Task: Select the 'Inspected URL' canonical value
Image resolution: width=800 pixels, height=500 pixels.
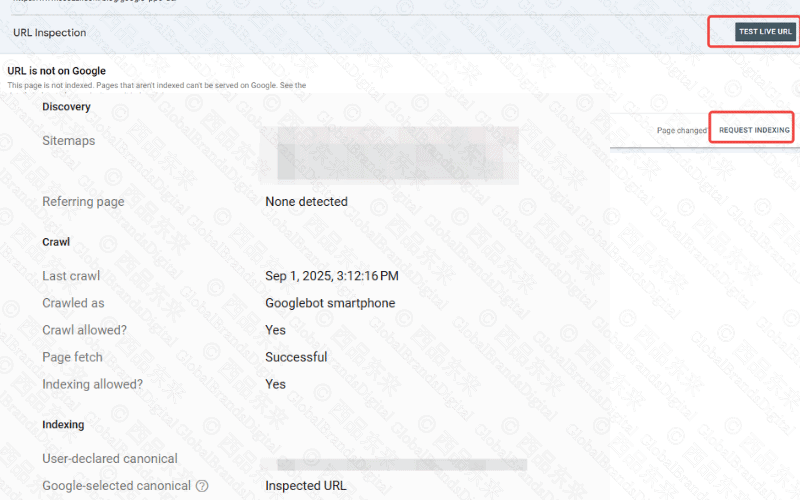Action: (x=306, y=486)
